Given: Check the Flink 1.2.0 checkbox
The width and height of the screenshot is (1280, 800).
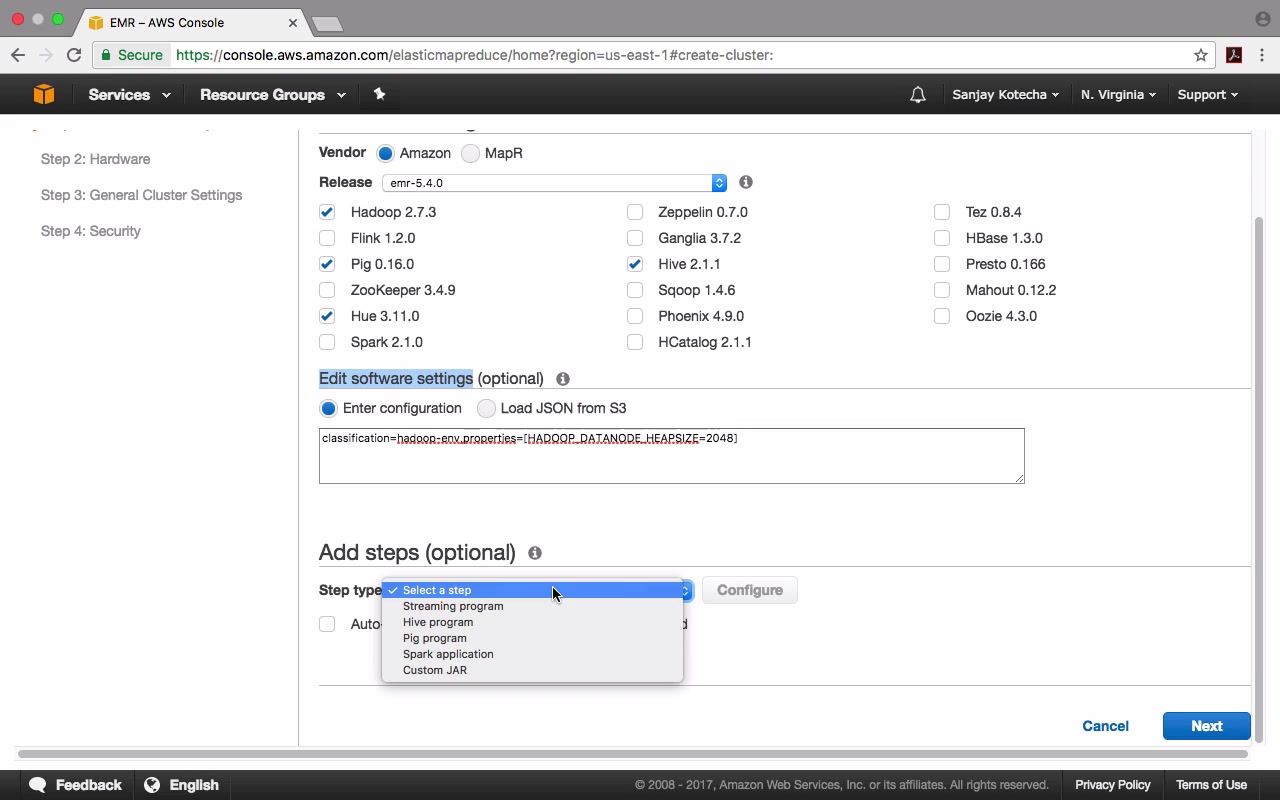Looking at the screenshot, I should click(x=327, y=238).
